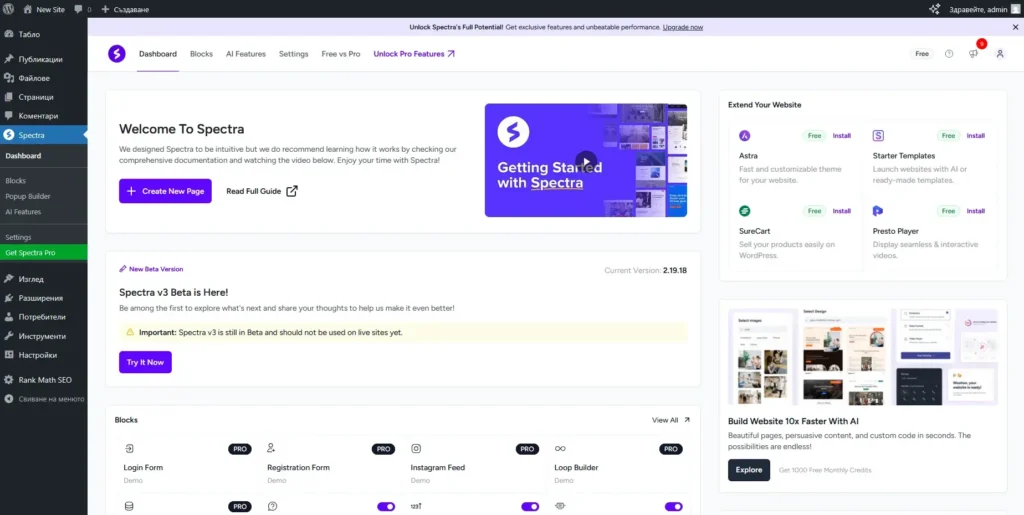Screen dimensions: 1024x515
Task: Click the Try It Now button
Action: [x=145, y=362]
